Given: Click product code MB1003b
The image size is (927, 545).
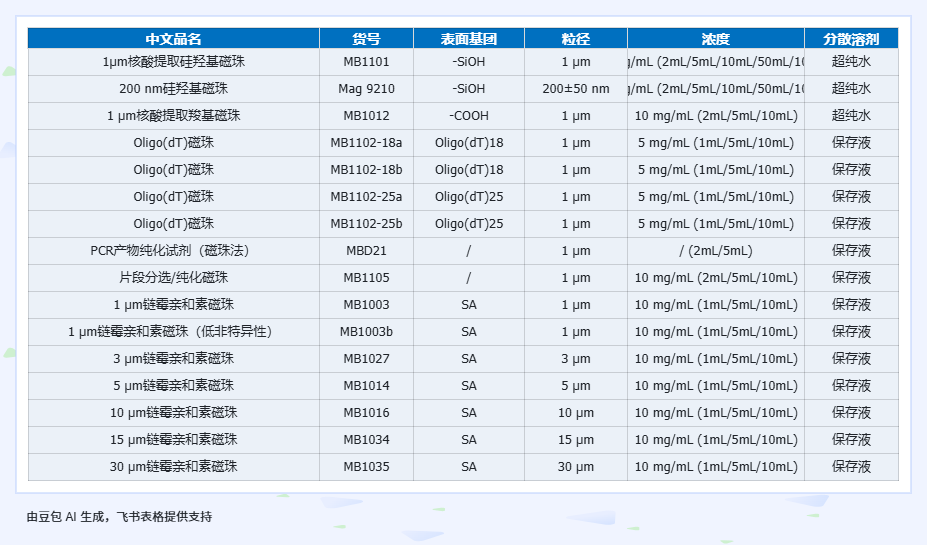Looking at the screenshot, I should (x=366, y=332).
